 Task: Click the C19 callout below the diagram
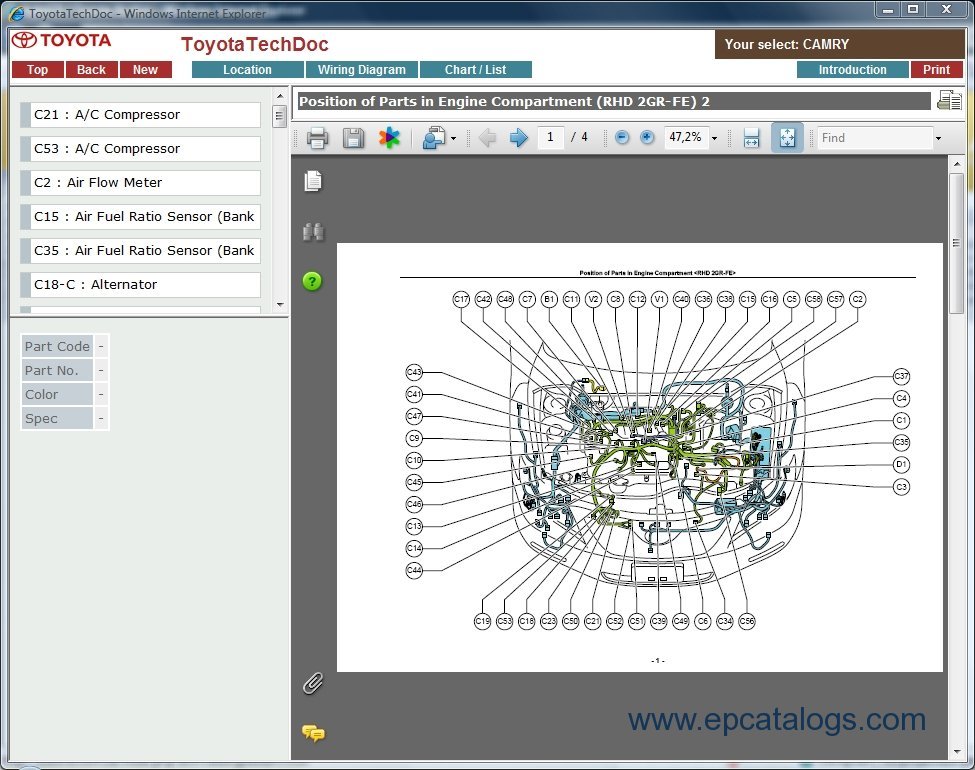coord(482,621)
